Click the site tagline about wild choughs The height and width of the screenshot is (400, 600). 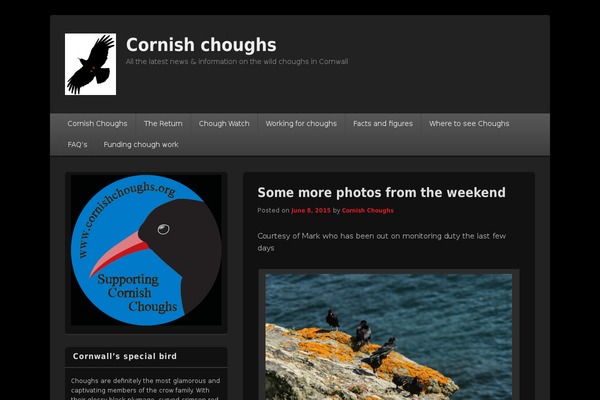click(237, 62)
